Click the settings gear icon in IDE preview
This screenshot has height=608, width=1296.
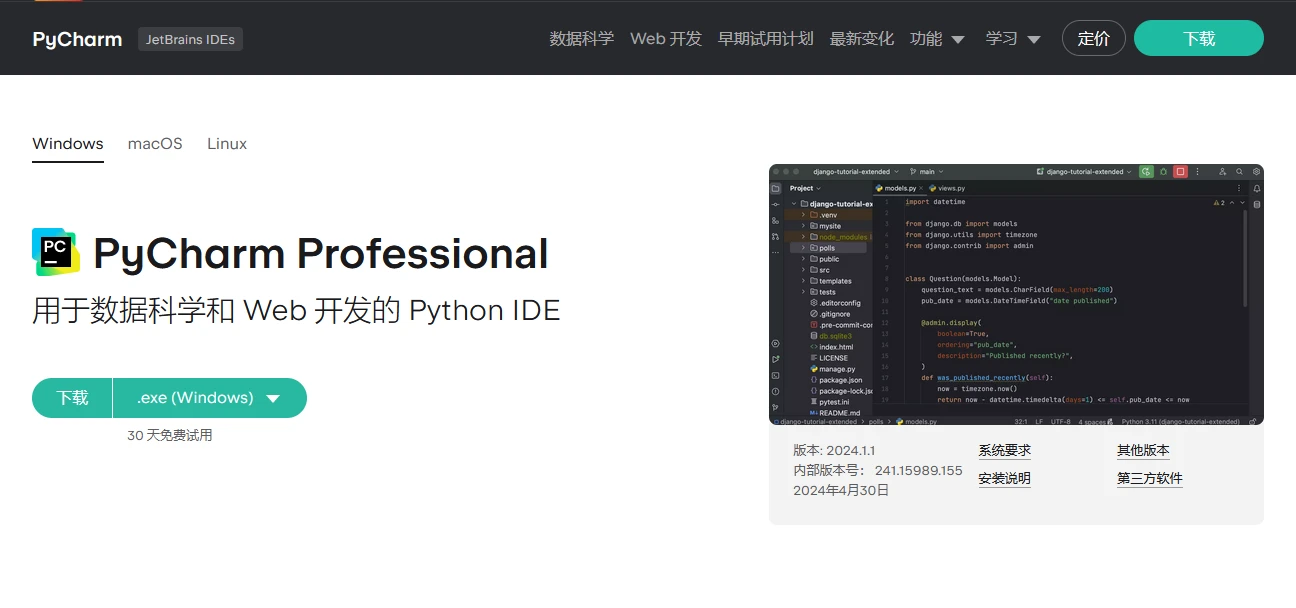coord(1256,172)
